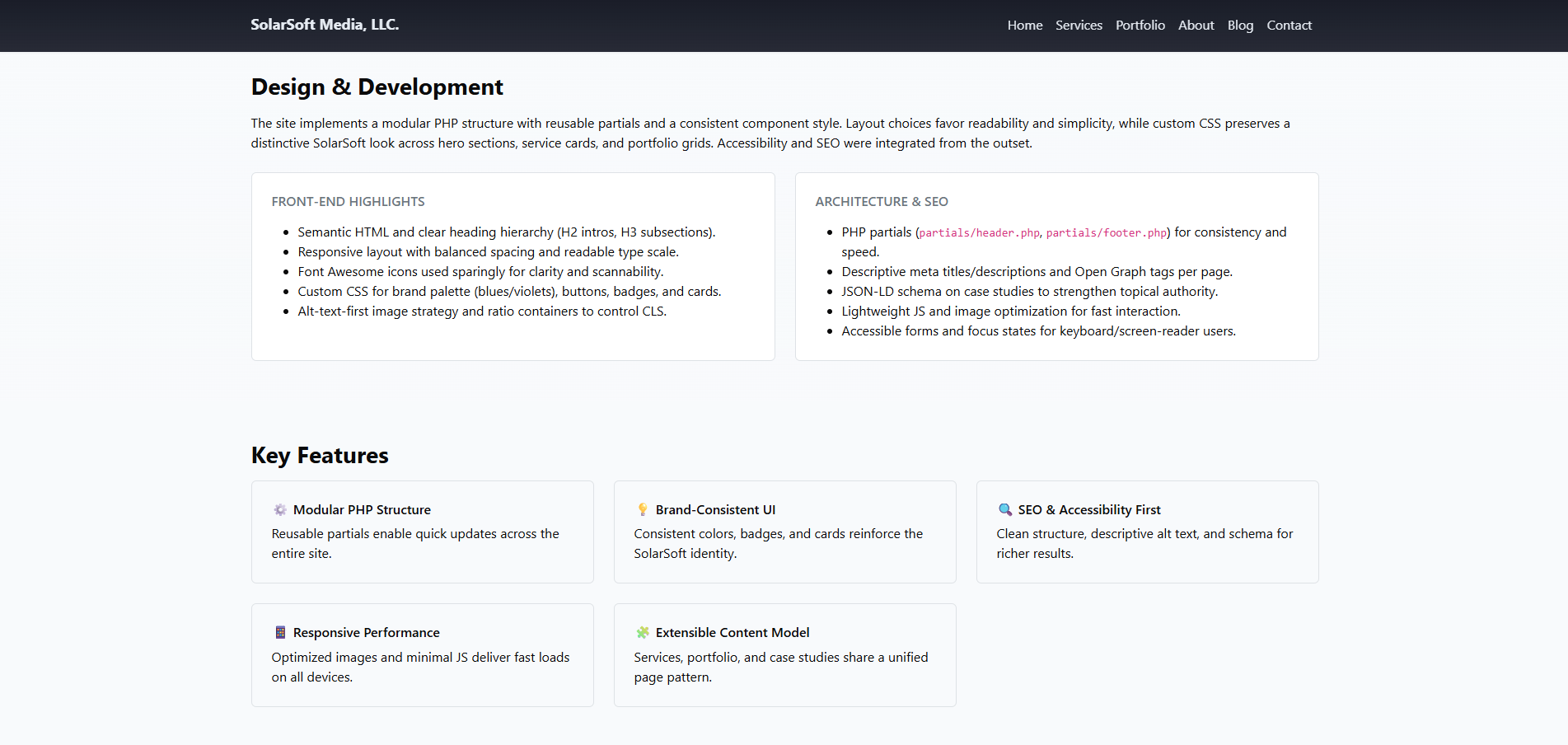Select the Front-End Highlights card

click(513, 266)
